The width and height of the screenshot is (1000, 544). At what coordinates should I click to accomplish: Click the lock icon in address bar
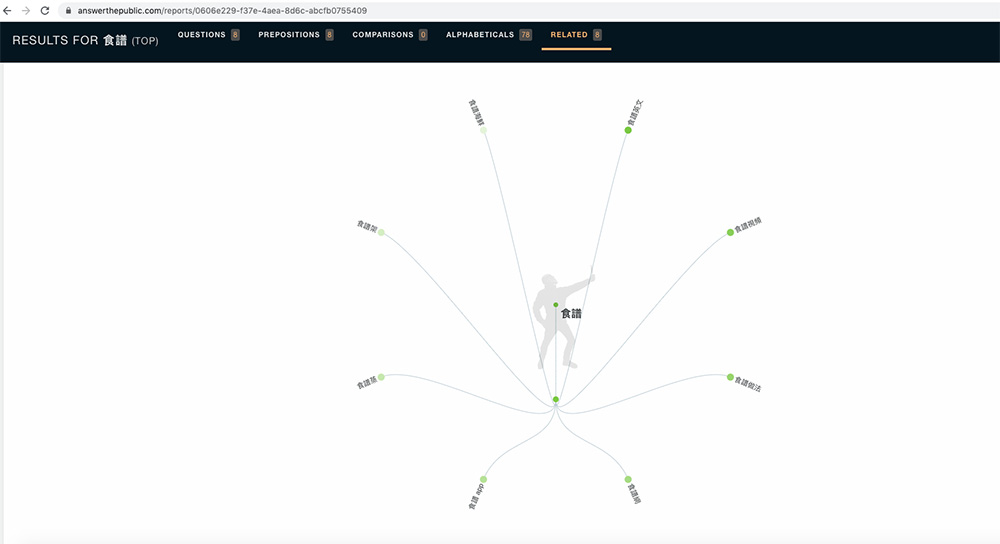coord(68,10)
